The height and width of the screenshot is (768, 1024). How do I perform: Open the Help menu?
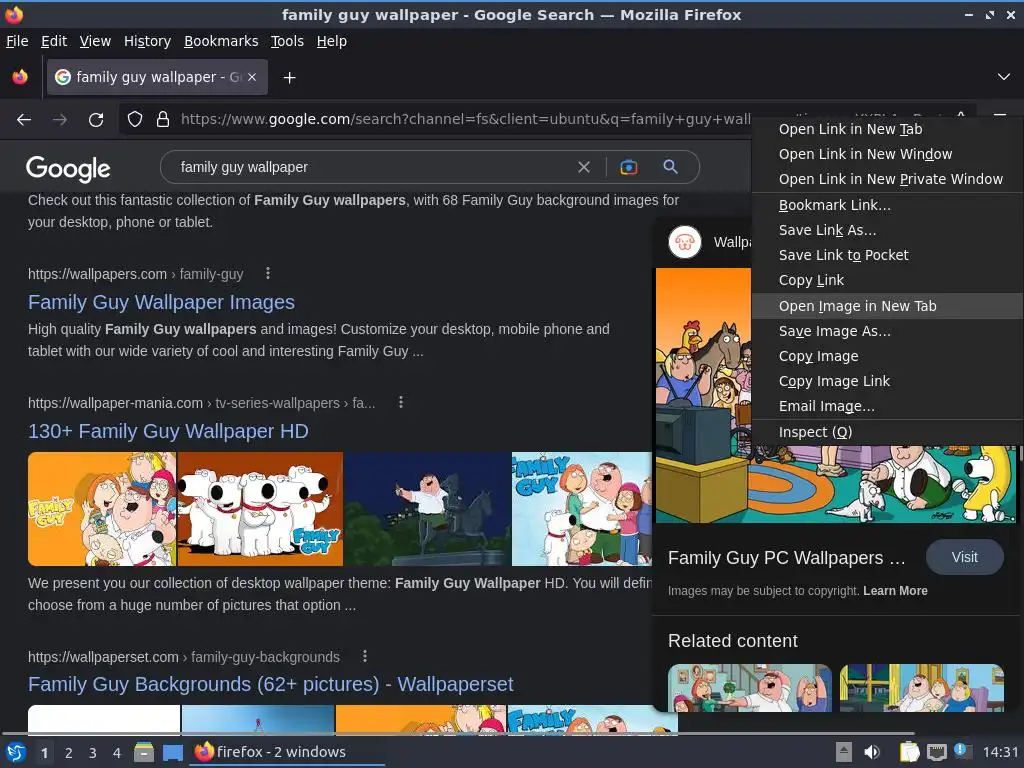pyautogui.click(x=332, y=41)
